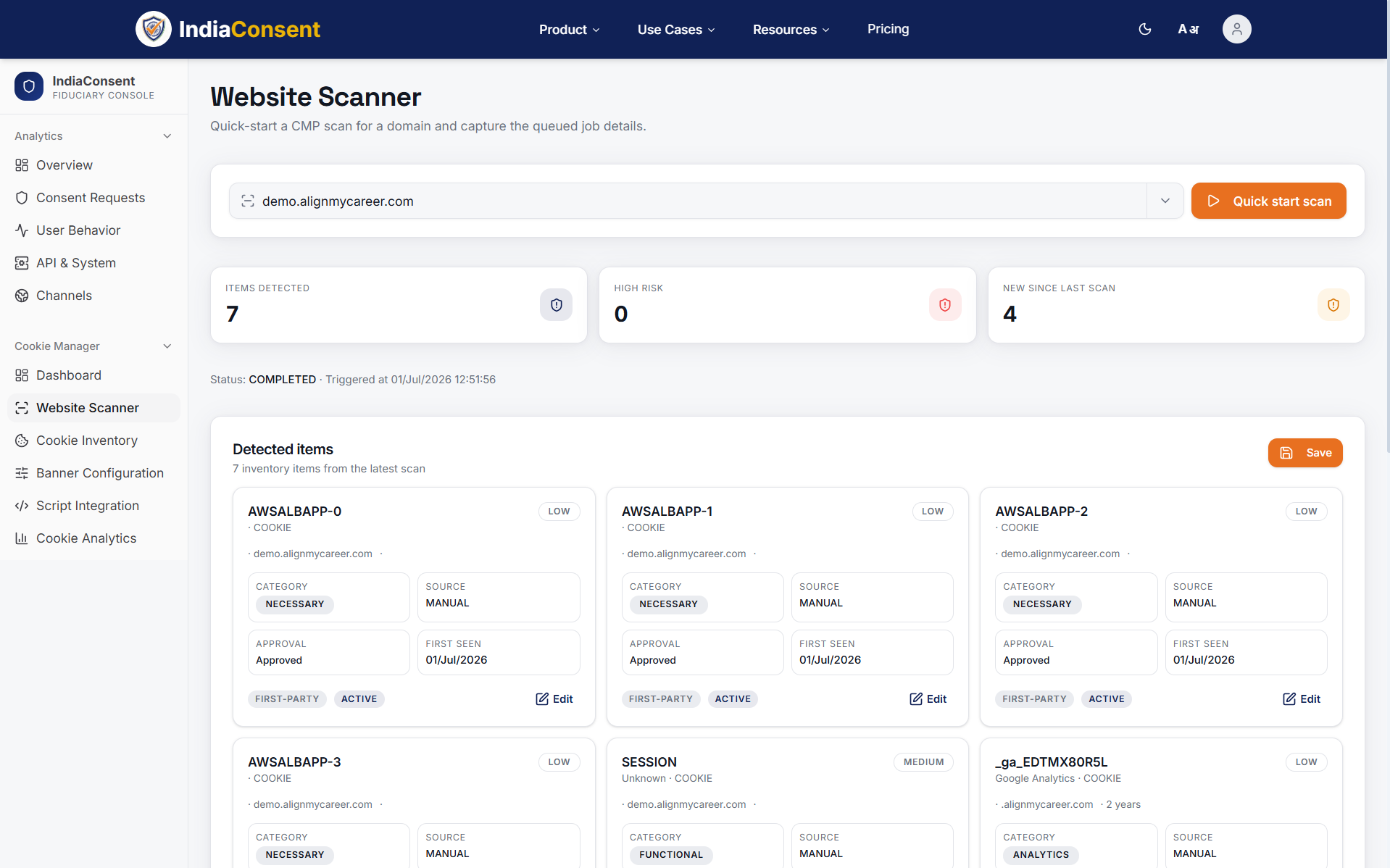
Task: Save the detected items
Action: 1304,453
